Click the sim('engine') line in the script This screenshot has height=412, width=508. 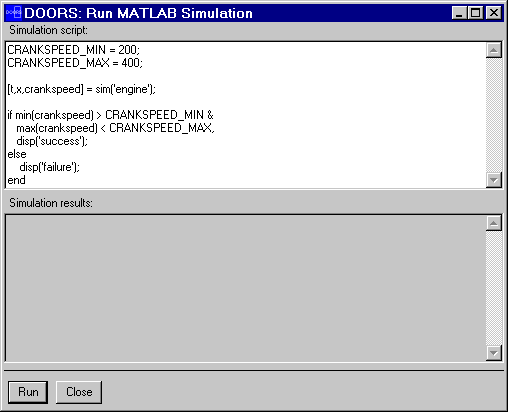(x=81, y=89)
